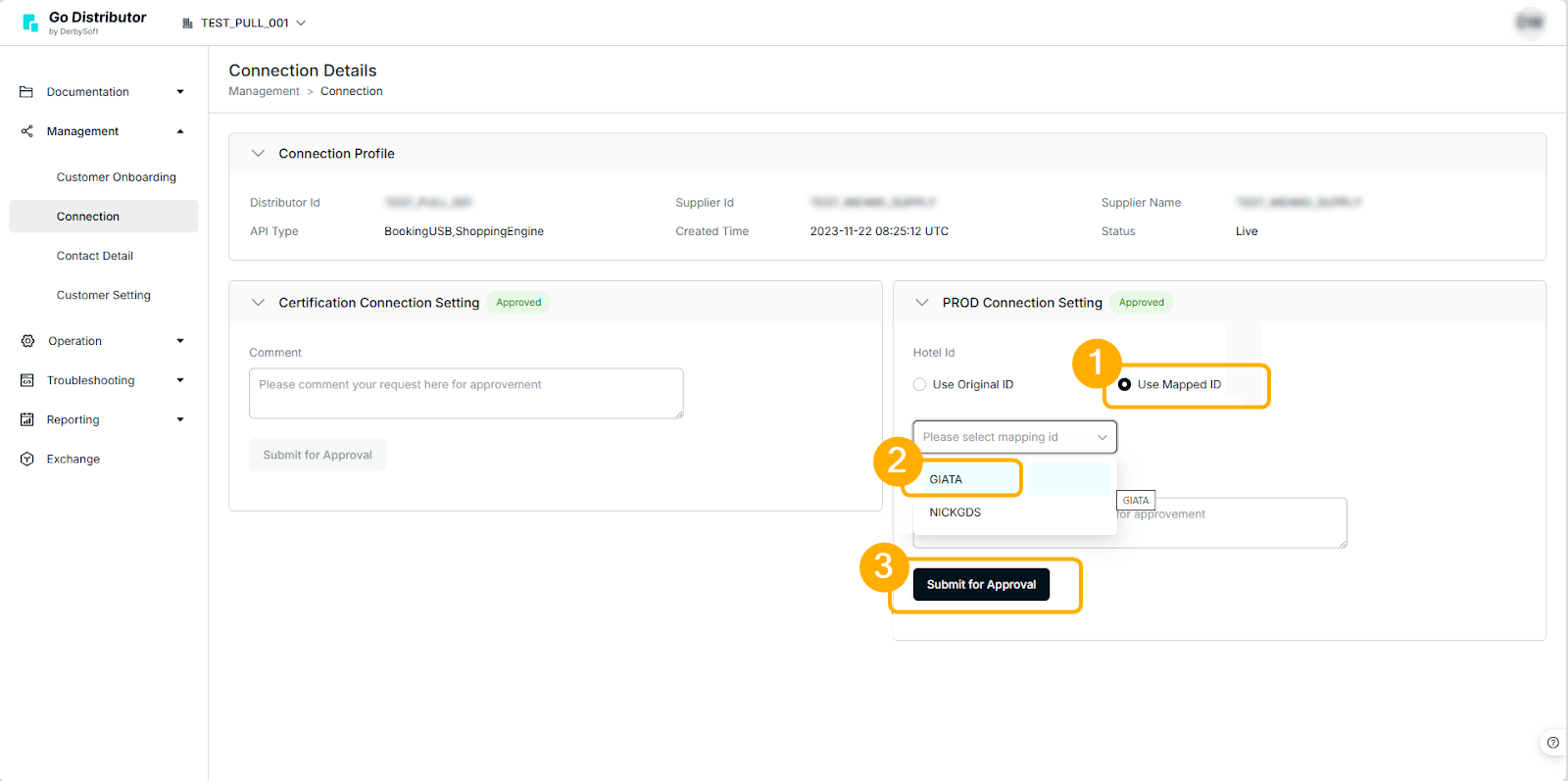
Task: Click the disabled Certification Submit for Approval button
Action: pos(318,455)
